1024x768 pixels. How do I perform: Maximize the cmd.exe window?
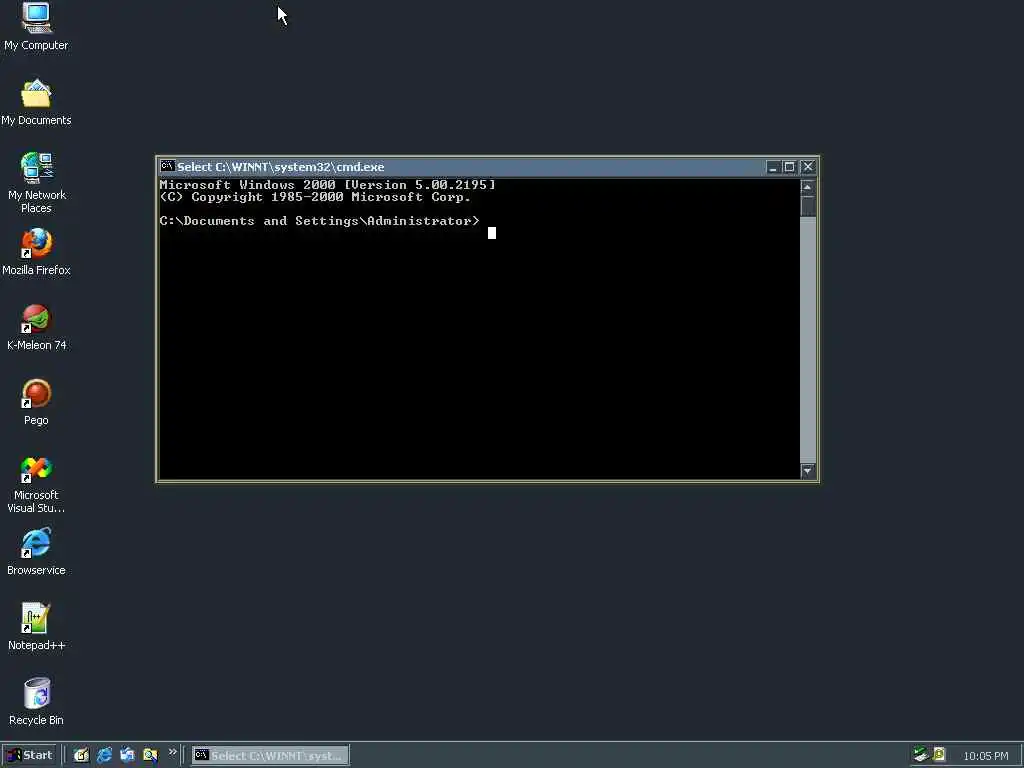[x=789, y=167]
